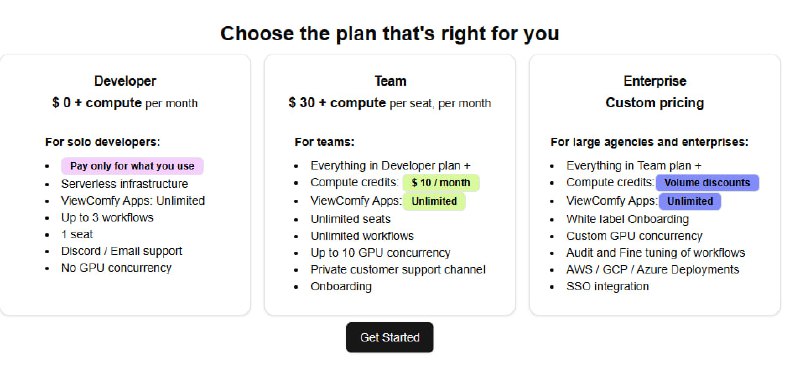Click the '$ 0 + compute' price text

click(96, 102)
